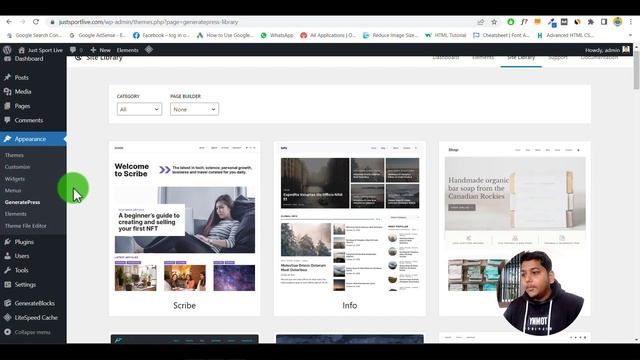
Task: Open GeneratePress submenu item
Action: (22, 202)
